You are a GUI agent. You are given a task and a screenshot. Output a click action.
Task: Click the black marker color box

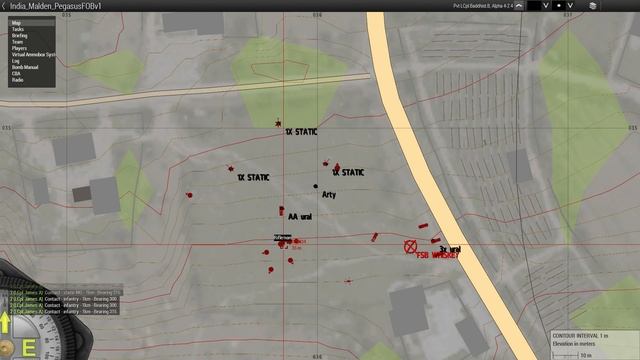pyautogui.click(x=533, y=6)
